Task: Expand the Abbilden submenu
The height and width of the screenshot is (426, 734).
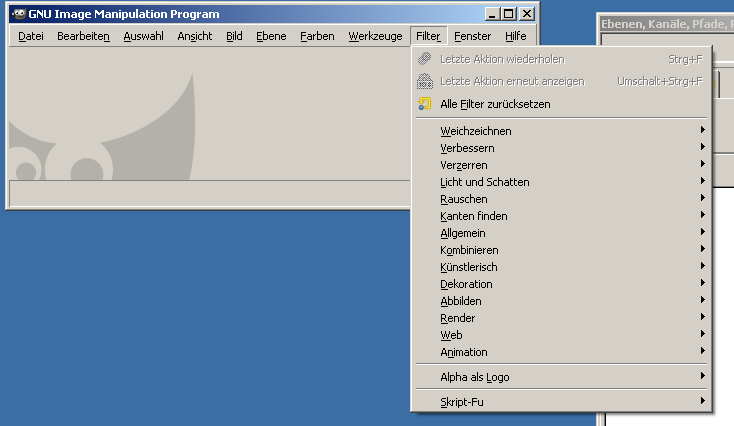Action: click(x=561, y=301)
